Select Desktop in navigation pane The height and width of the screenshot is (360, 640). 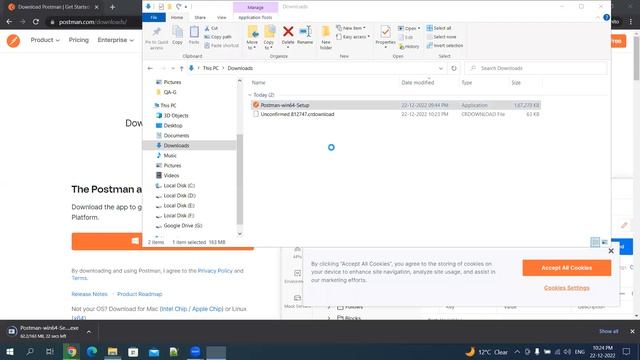pyautogui.click(x=173, y=125)
